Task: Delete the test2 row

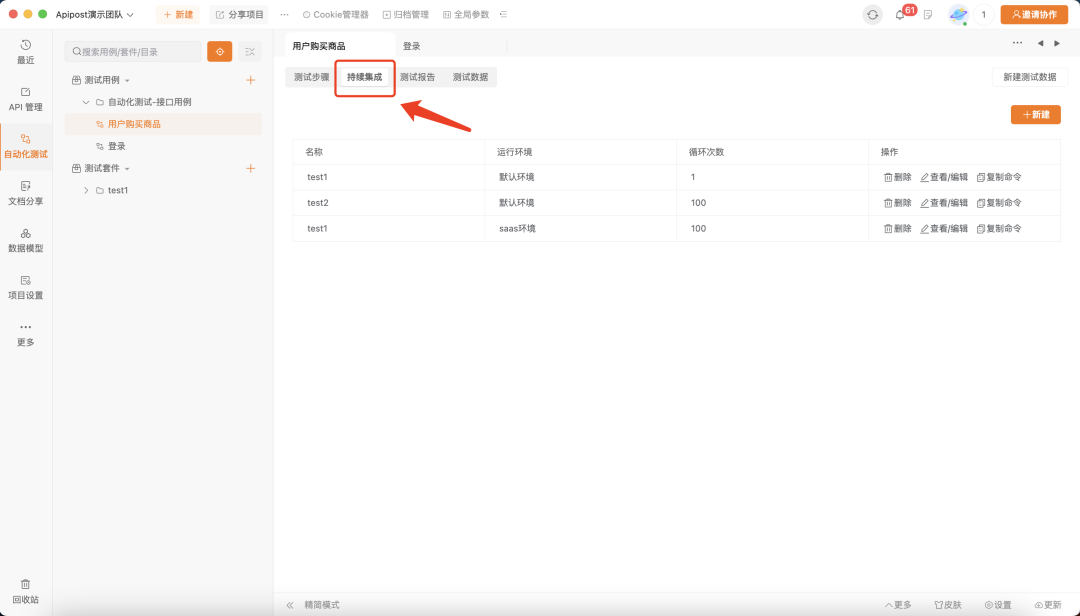Action: (x=897, y=203)
